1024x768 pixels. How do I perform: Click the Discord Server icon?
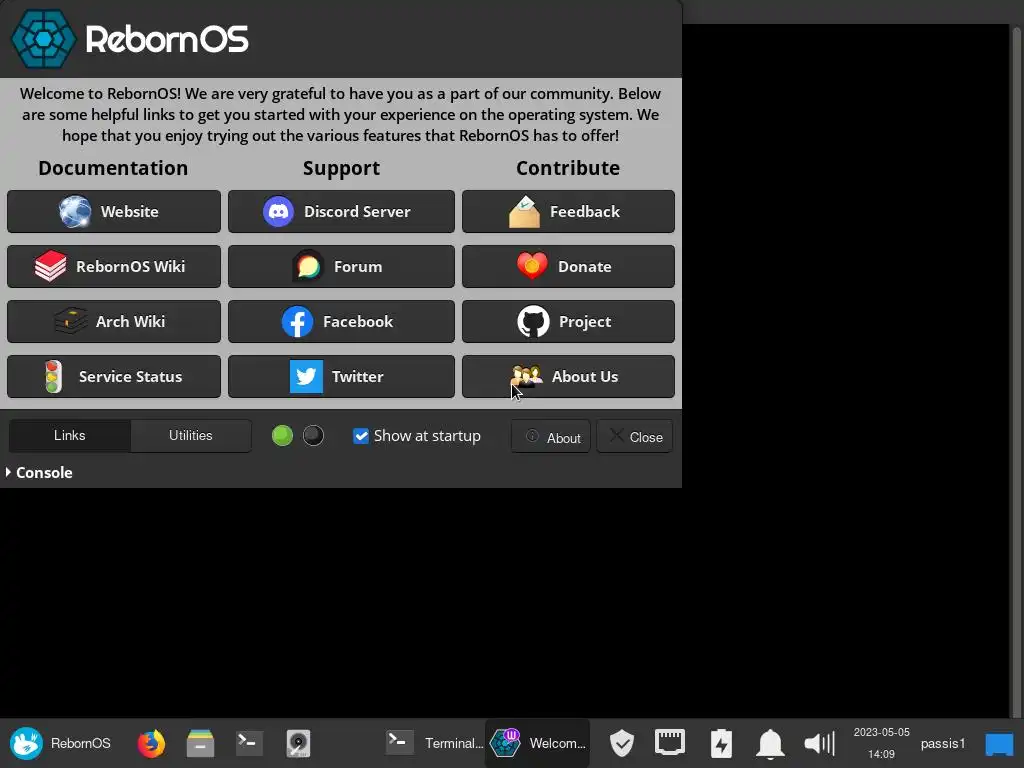pyautogui.click(x=278, y=212)
